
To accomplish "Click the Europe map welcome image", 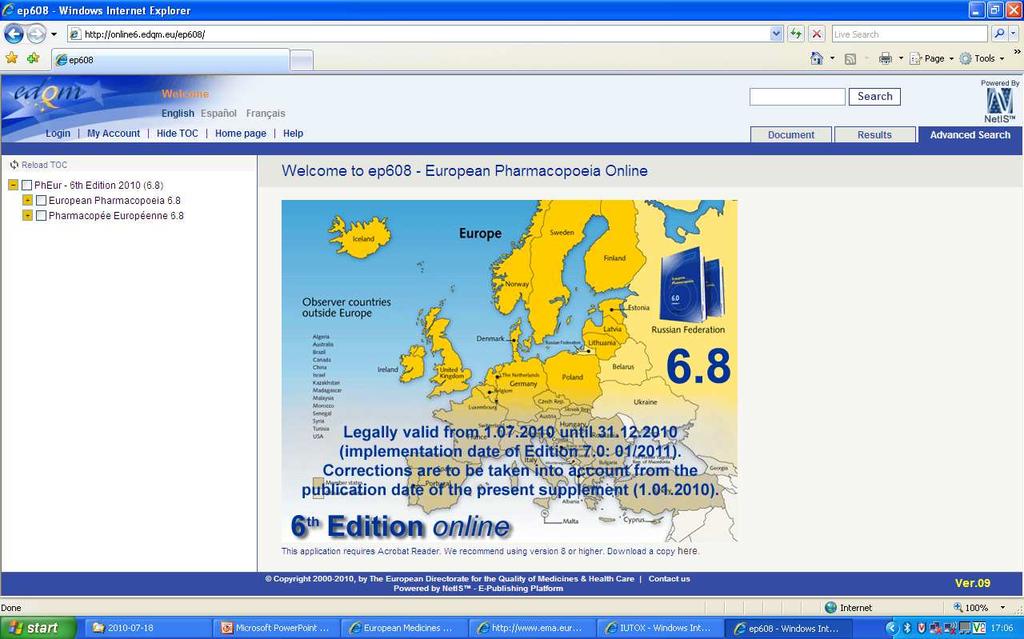I will 509,370.
